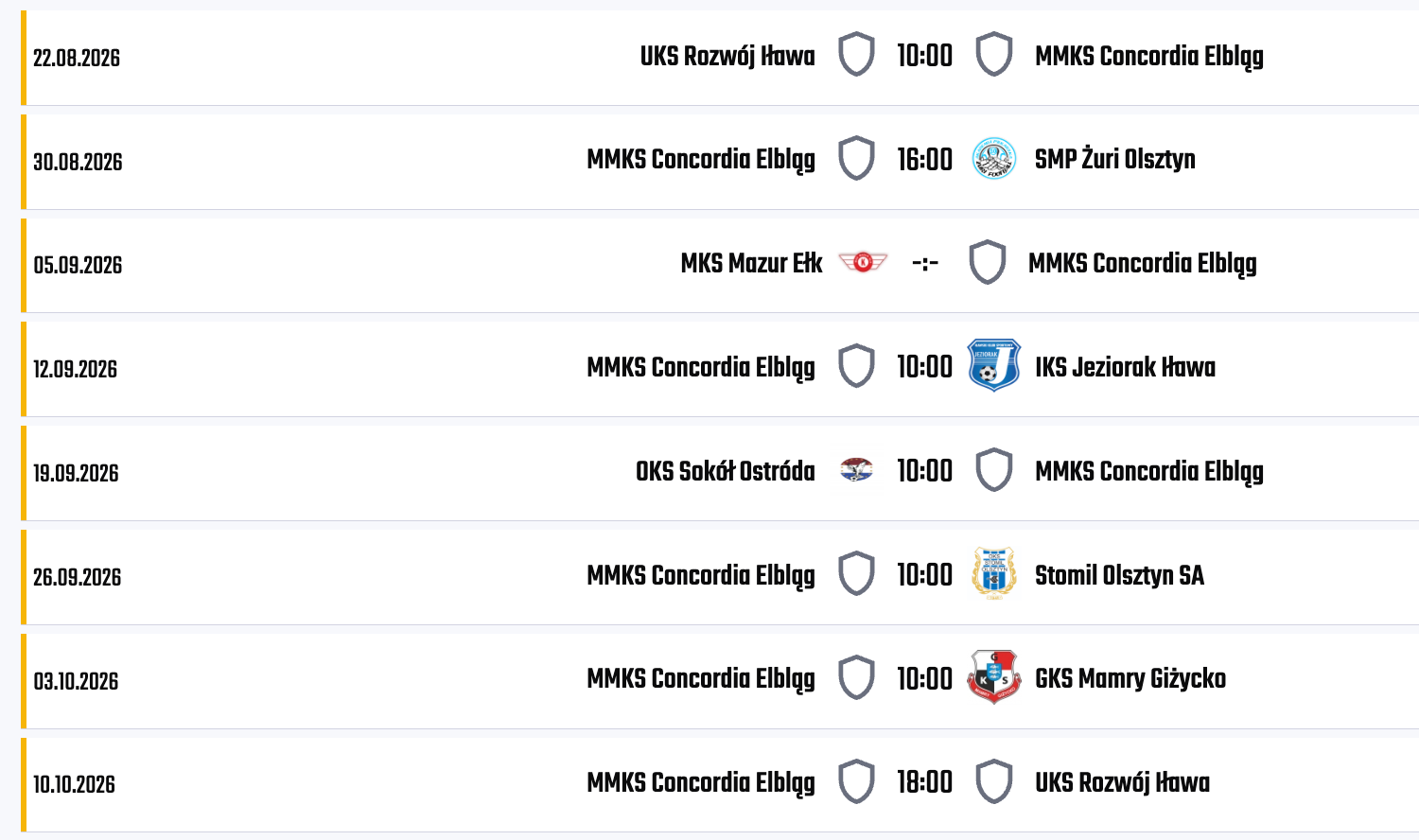
Task: Click the IKS Jeziorak Iława club crest
Action: pyautogui.click(x=994, y=366)
